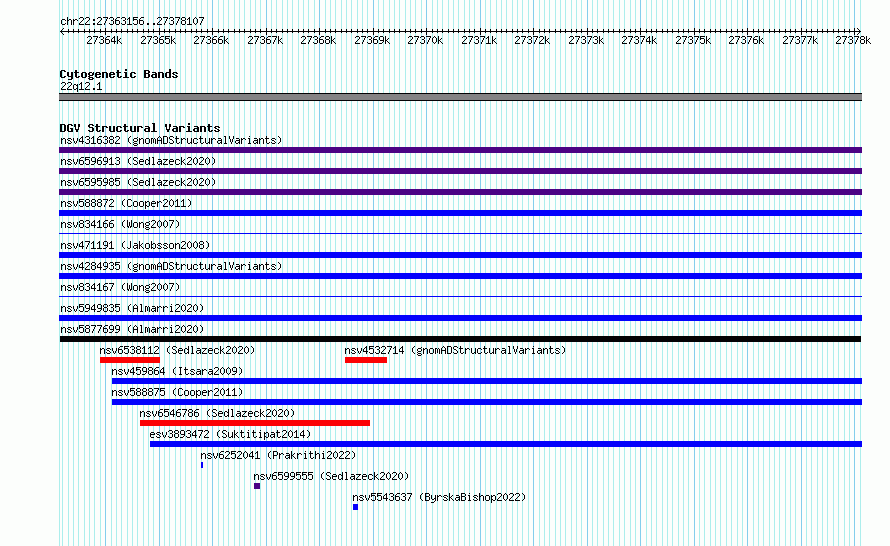Select the small nsv5543637 blue marker
Viewport: 890px width, 546px height.
tap(355, 507)
